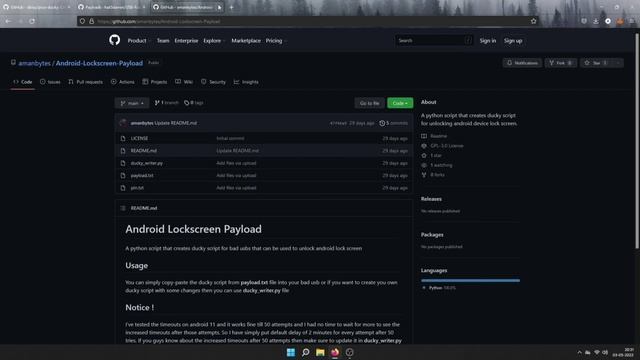Open the Packages heading link

[x=432, y=235]
